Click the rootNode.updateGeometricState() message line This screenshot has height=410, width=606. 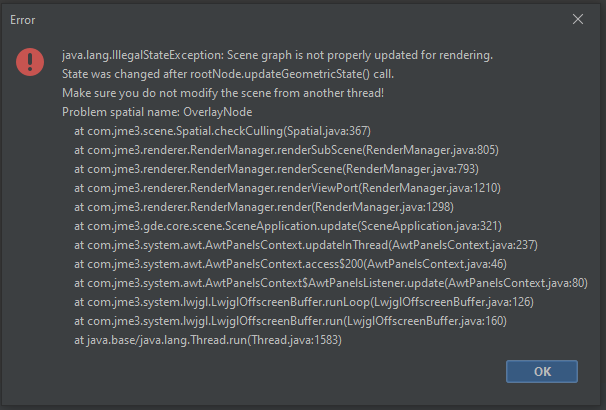[228, 74]
